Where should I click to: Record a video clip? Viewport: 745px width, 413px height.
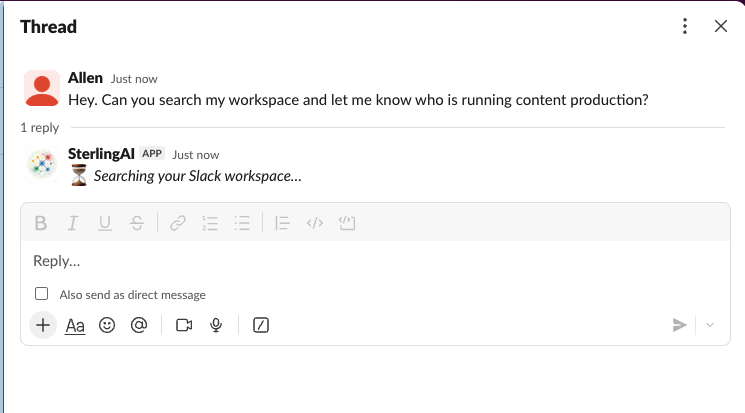[184, 325]
